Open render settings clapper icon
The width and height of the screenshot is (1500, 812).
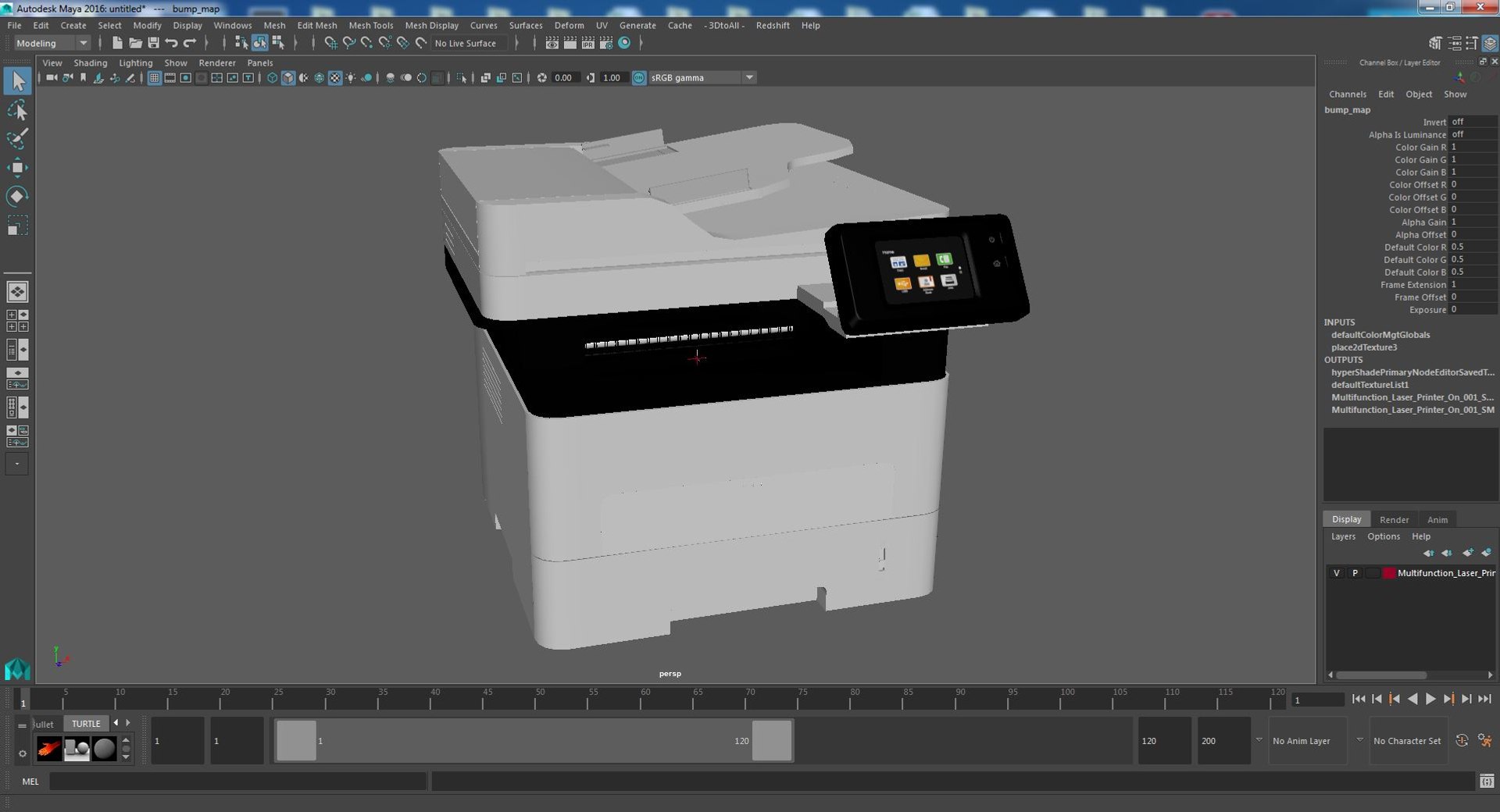coord(605,43)
